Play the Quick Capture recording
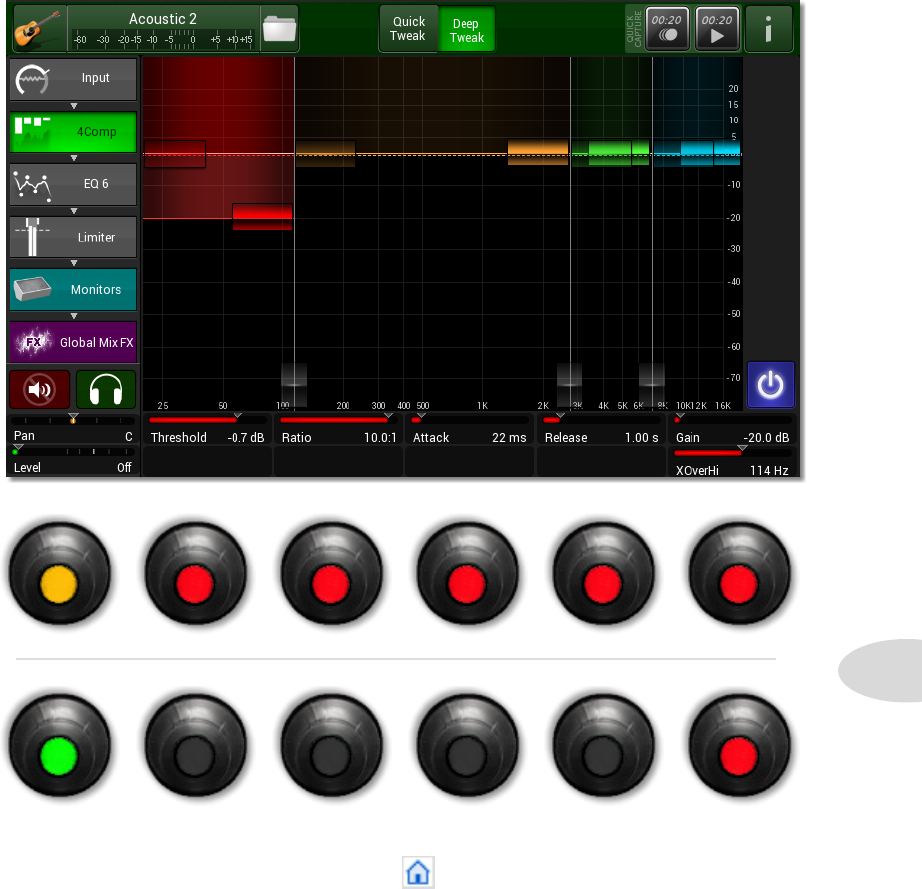 [x=717, y=29]
